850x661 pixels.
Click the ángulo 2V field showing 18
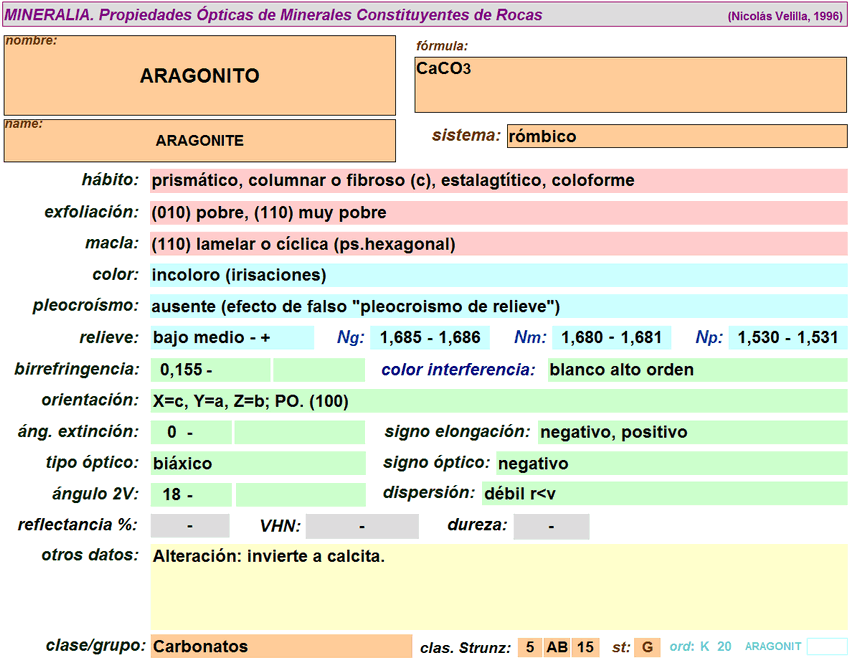click(x=191, y=495)
